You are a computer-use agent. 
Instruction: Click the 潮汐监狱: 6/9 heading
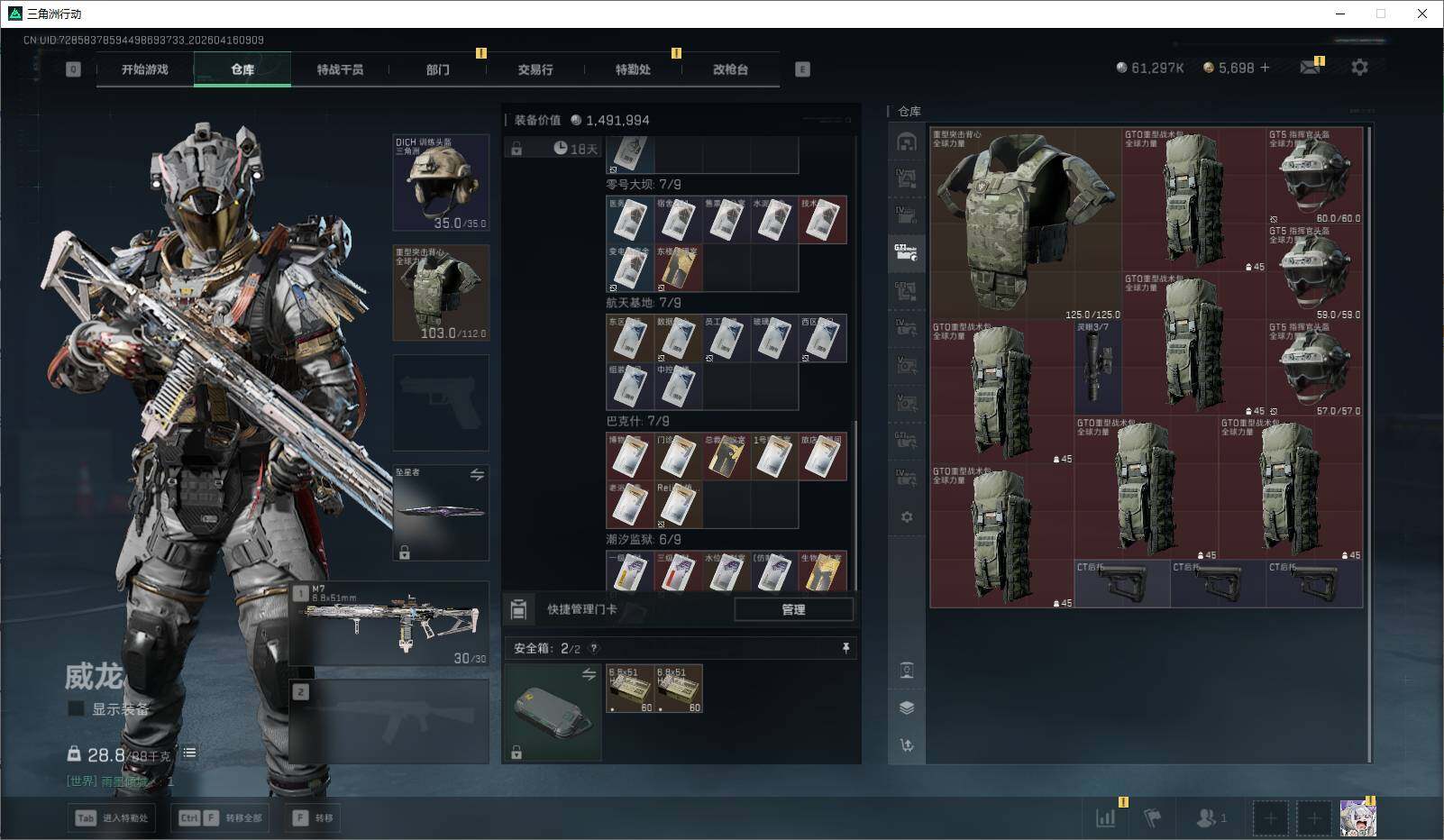[x=644, y=539]
